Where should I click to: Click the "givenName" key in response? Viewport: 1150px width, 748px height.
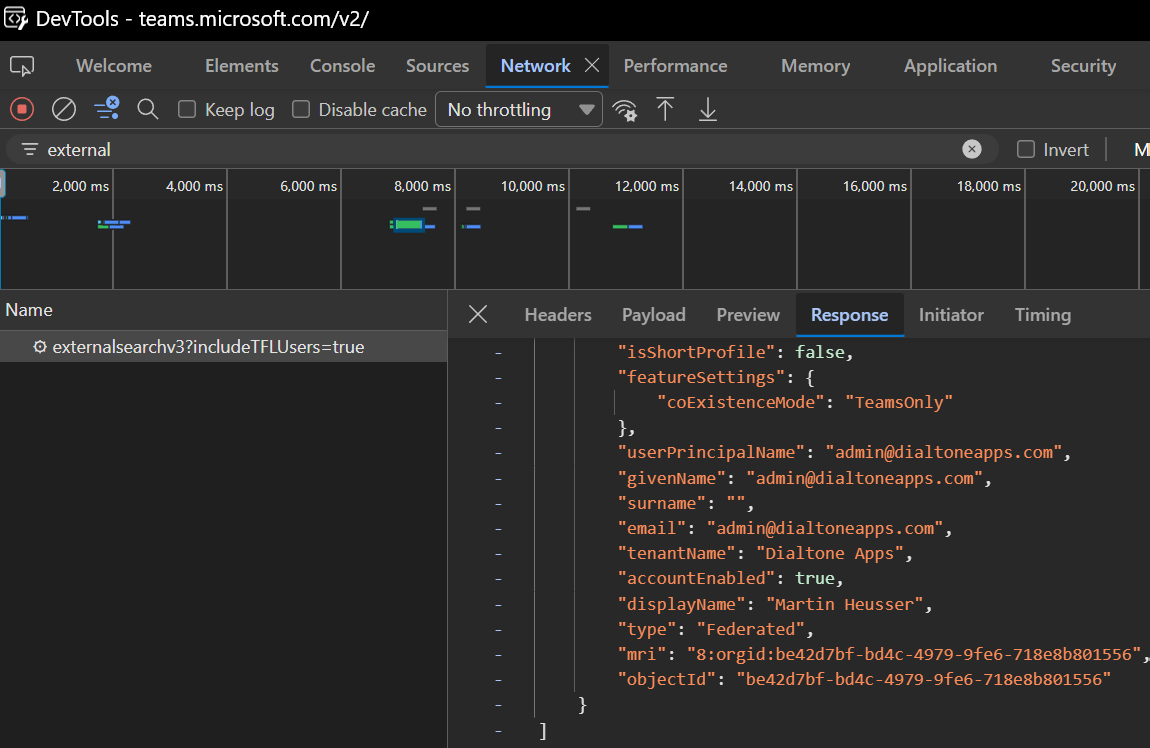pyautogui.click(x=672, y=478)
